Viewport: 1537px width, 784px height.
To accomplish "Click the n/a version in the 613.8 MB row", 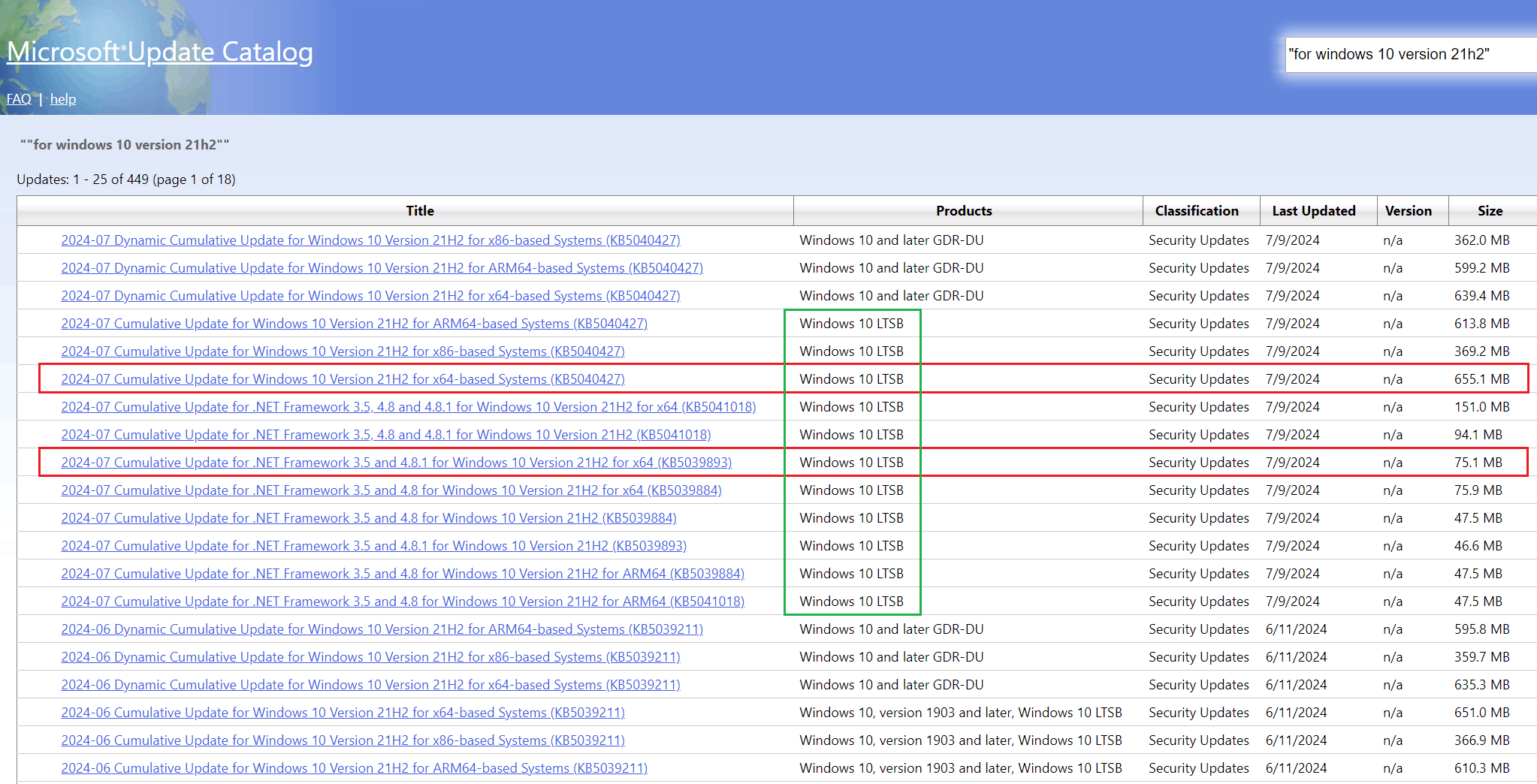I will (1393, 324).
